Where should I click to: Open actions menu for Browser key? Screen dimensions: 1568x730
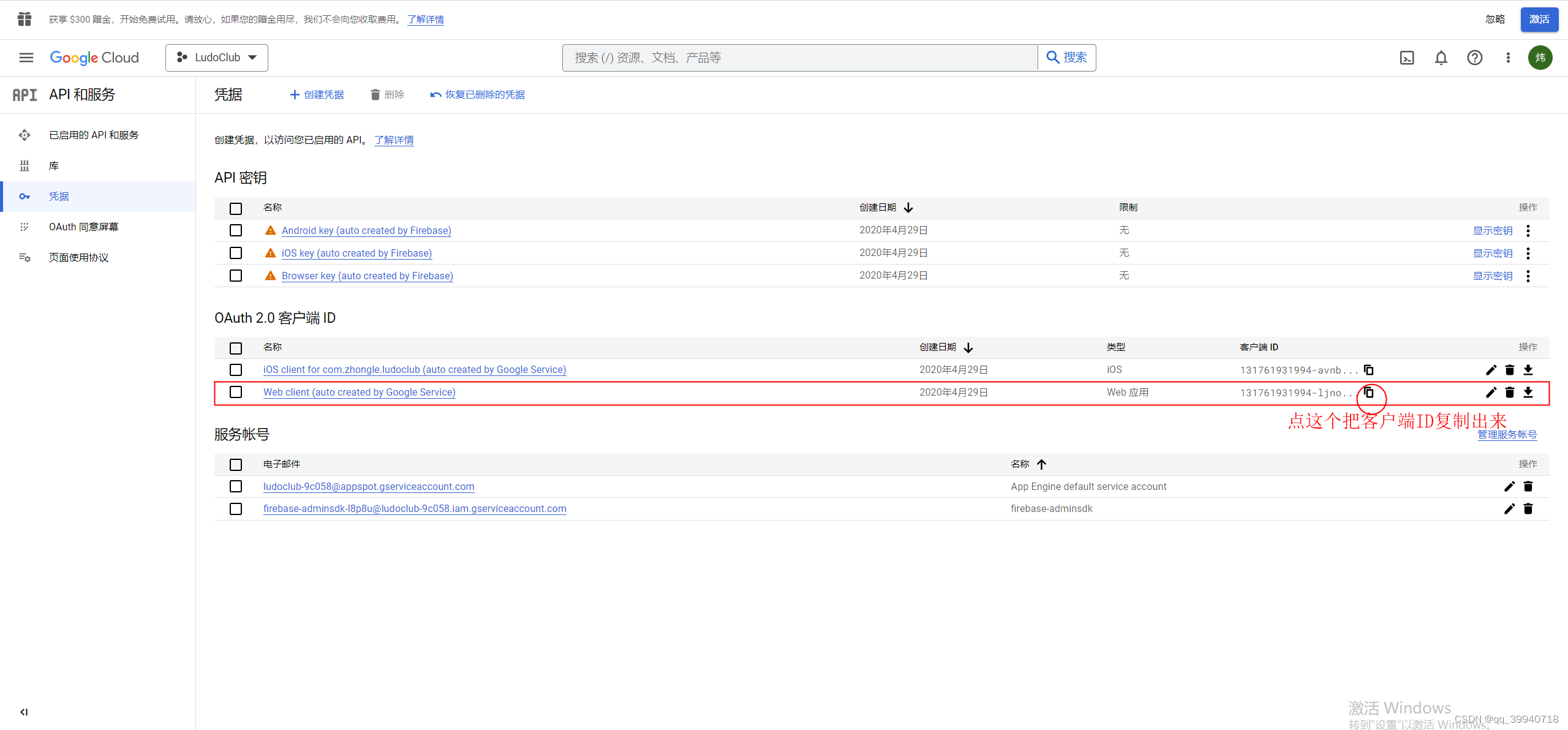point(1528,276)
